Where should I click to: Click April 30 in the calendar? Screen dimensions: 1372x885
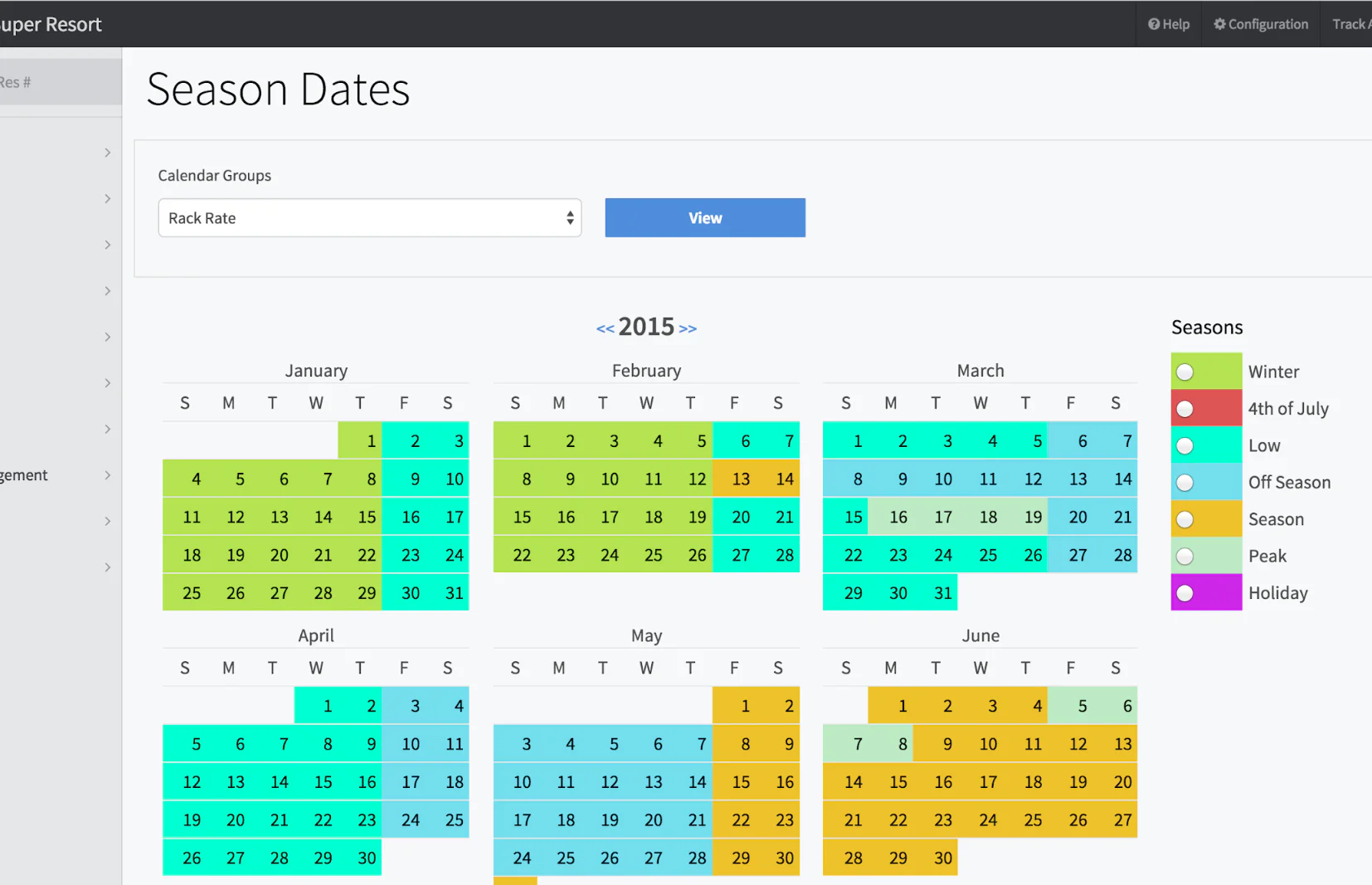click(x=360, y=858)
